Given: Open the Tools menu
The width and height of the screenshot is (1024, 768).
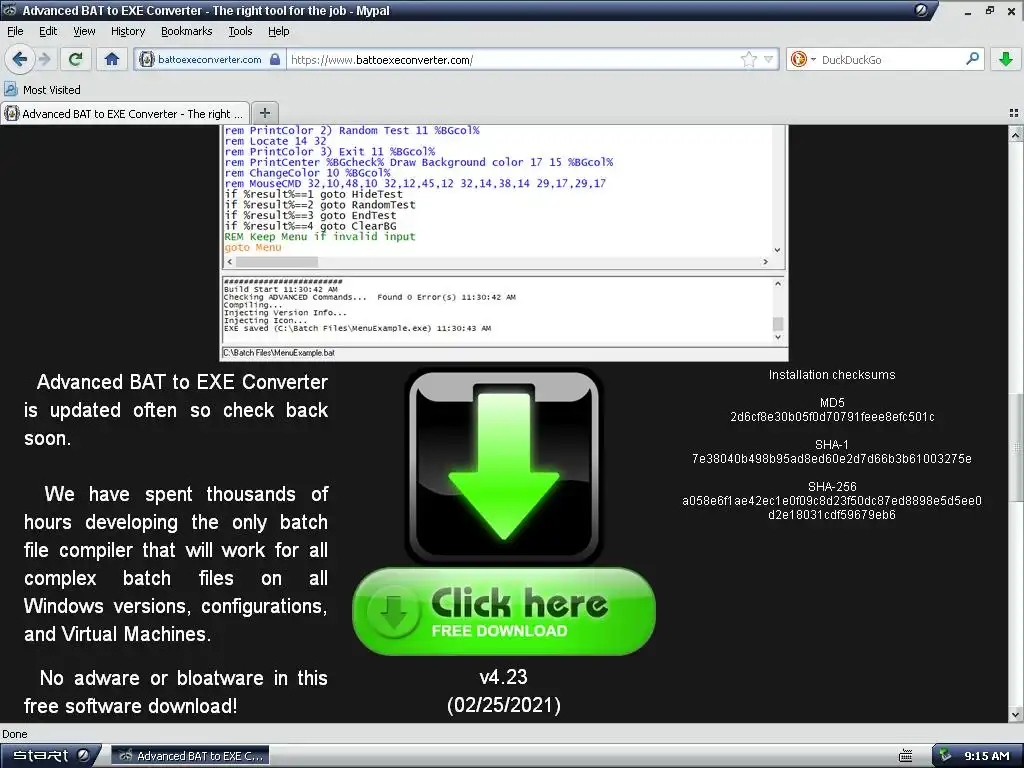Looking at the screenshot, I should [240, 31].
